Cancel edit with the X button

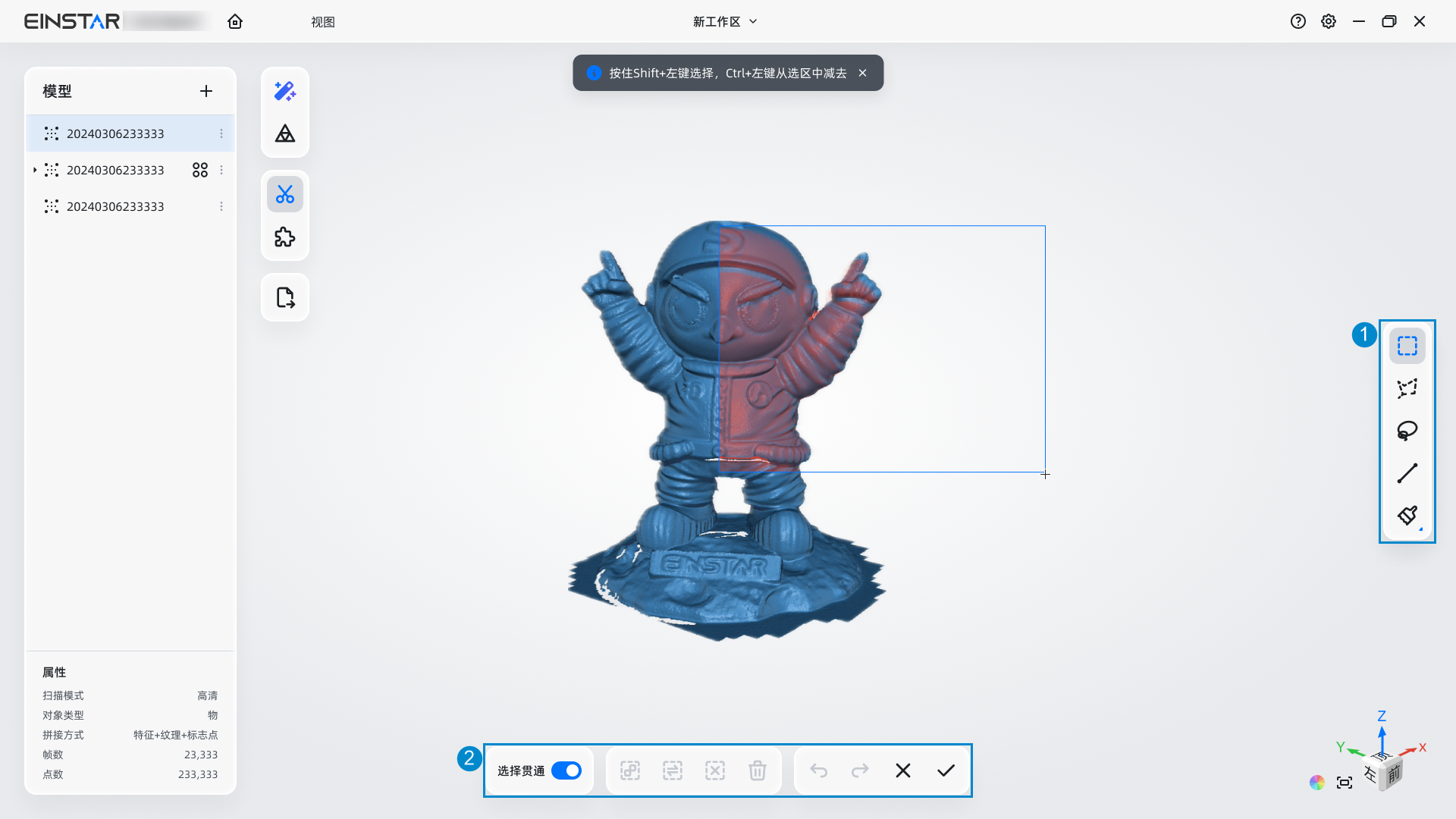click(x=903, y=770)
